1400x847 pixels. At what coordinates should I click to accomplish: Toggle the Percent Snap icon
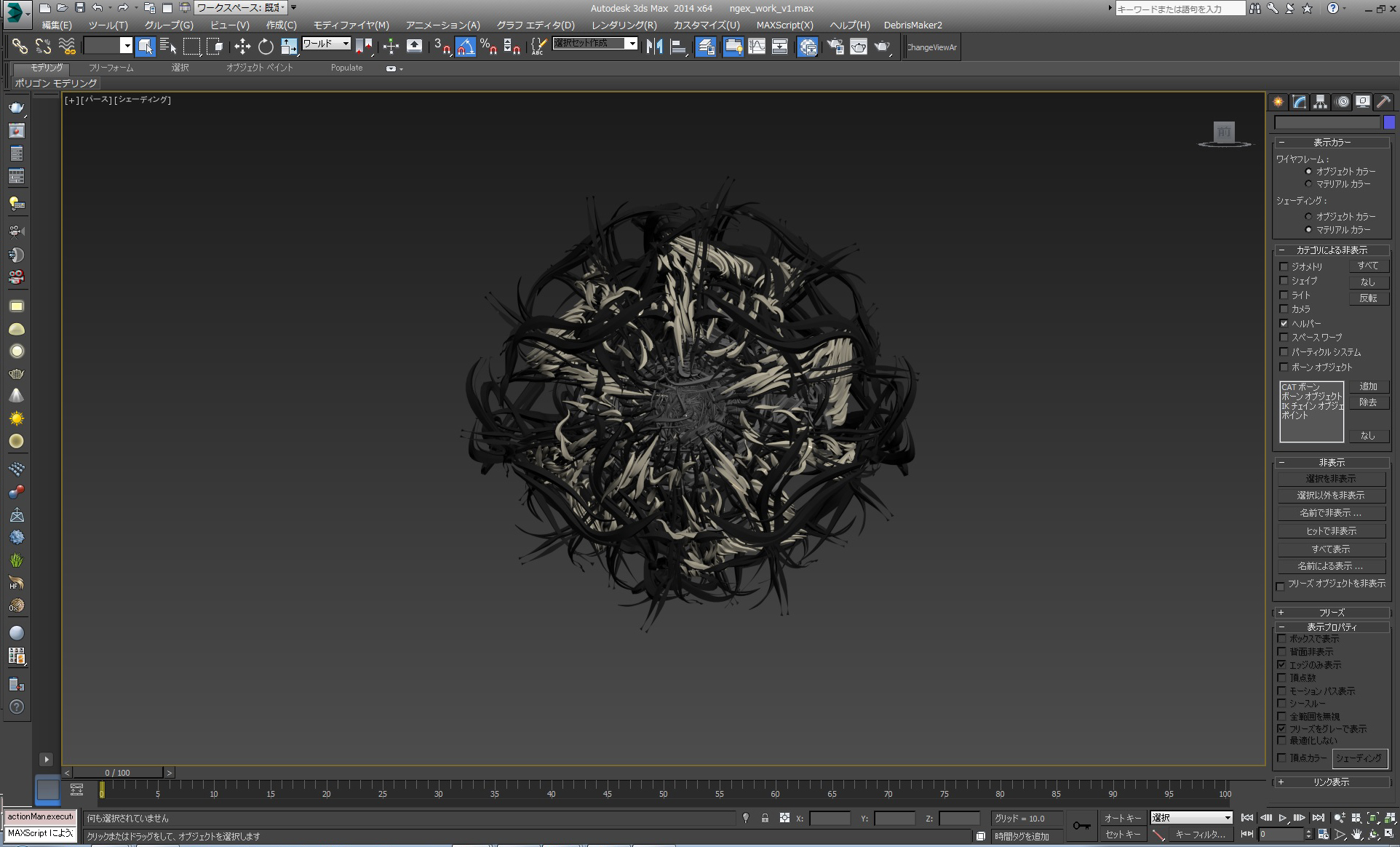click(x=489, y=47)
